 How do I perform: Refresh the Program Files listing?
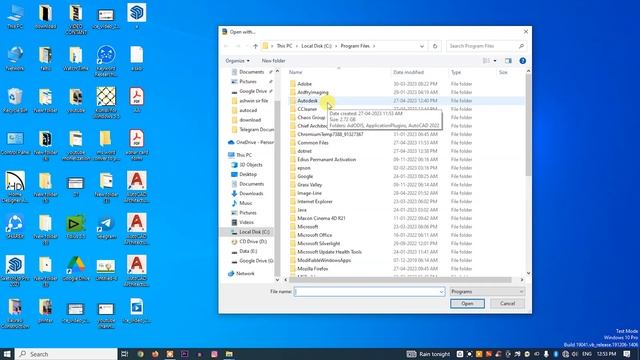tap(435, 46)
